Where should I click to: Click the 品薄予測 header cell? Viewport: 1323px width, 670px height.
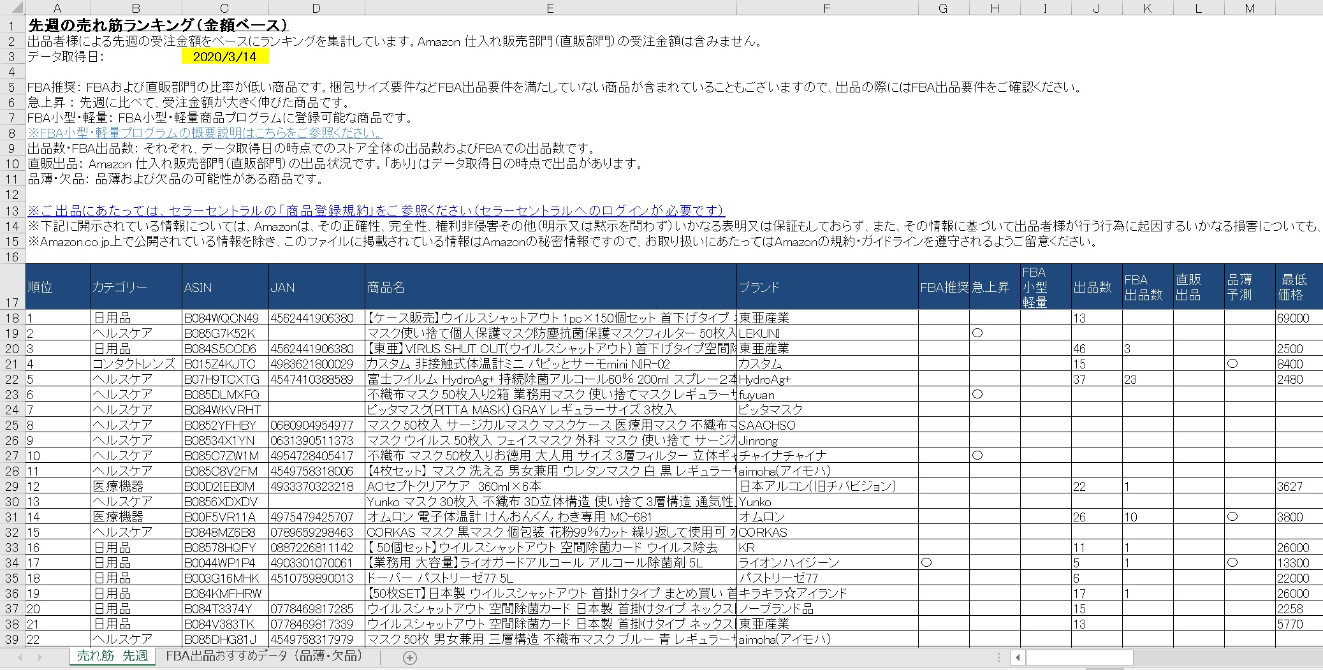coord(1249,287)
